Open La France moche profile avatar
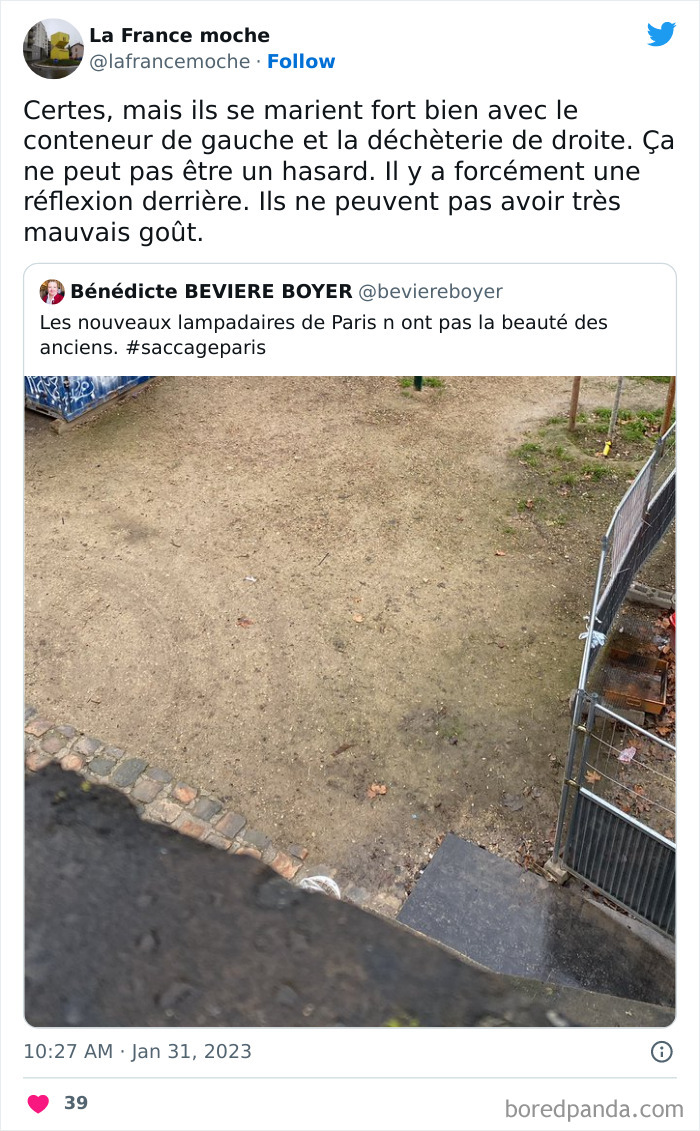The image size is (700, 1131). point(53,48)
